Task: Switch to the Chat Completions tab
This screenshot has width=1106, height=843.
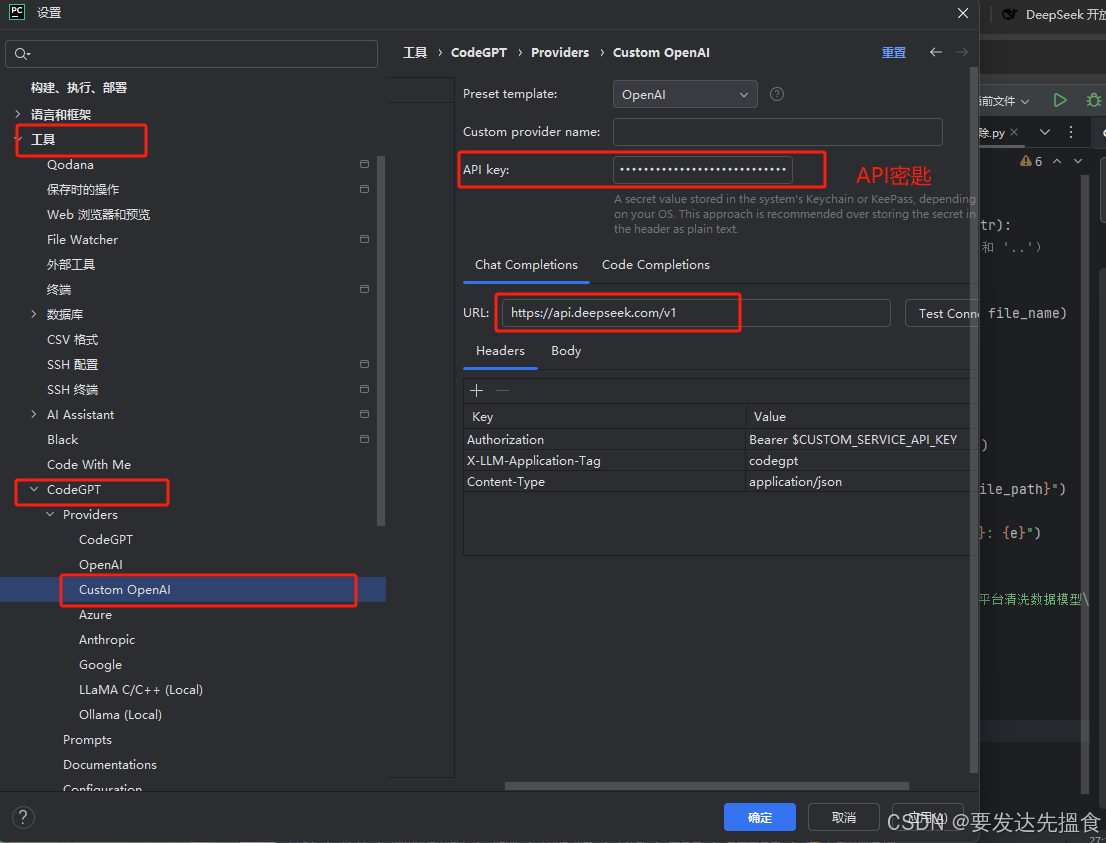Action: 526,265
